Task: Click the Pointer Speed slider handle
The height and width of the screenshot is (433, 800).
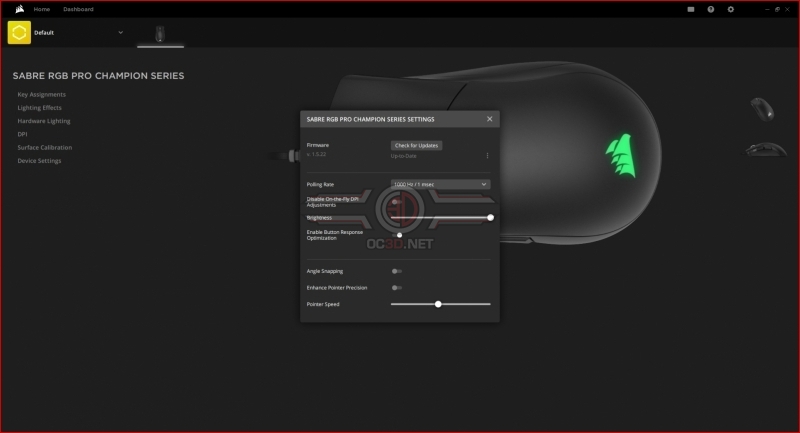Action: click(438, 304)
